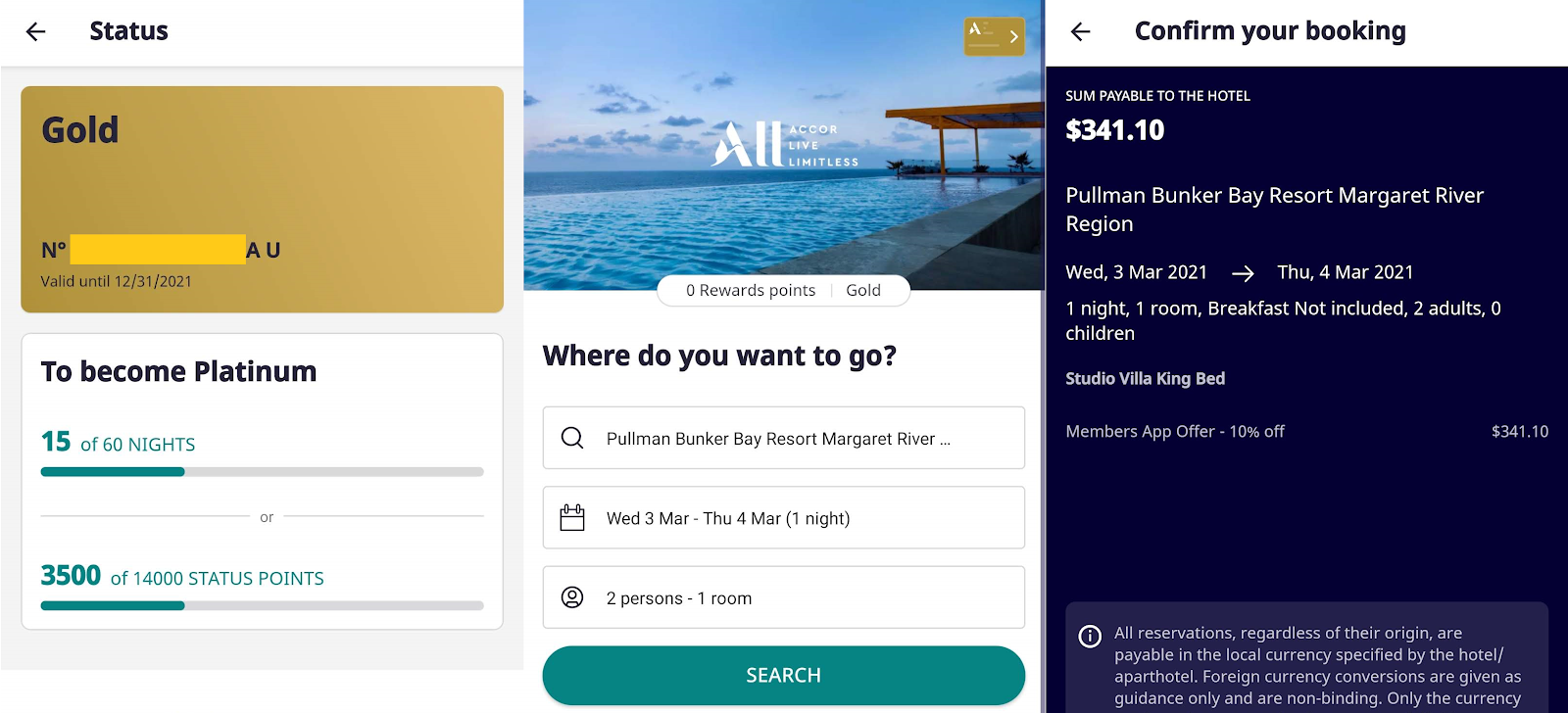Screen dimensions: 1568x713
Task: Open the calendar icon for dates
Action: coord(572,517)
